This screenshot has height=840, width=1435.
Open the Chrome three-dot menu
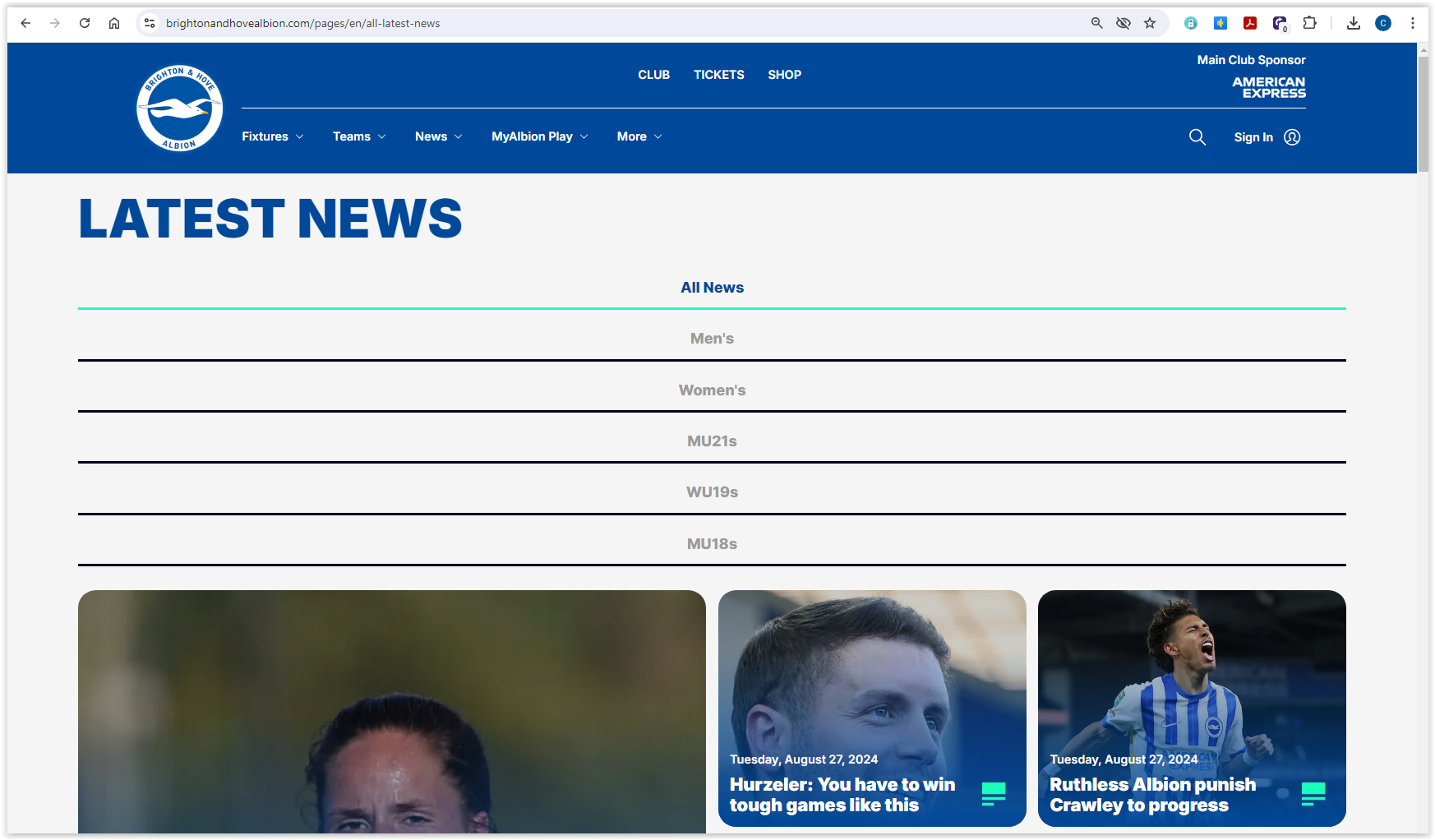tap(1413, 23)
